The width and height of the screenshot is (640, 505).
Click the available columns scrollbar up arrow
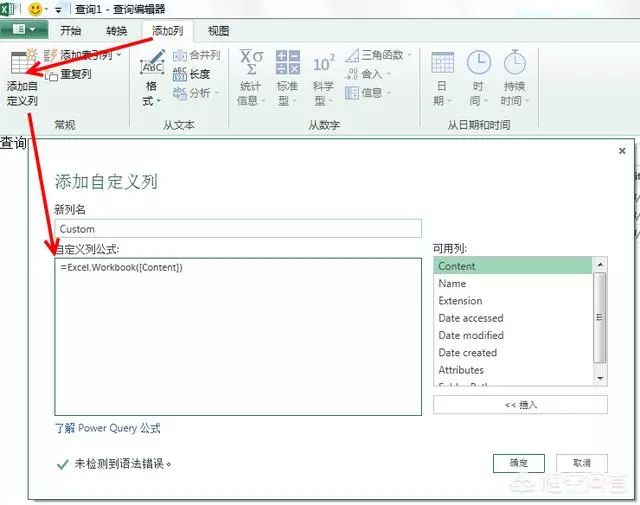pos(600,265)
